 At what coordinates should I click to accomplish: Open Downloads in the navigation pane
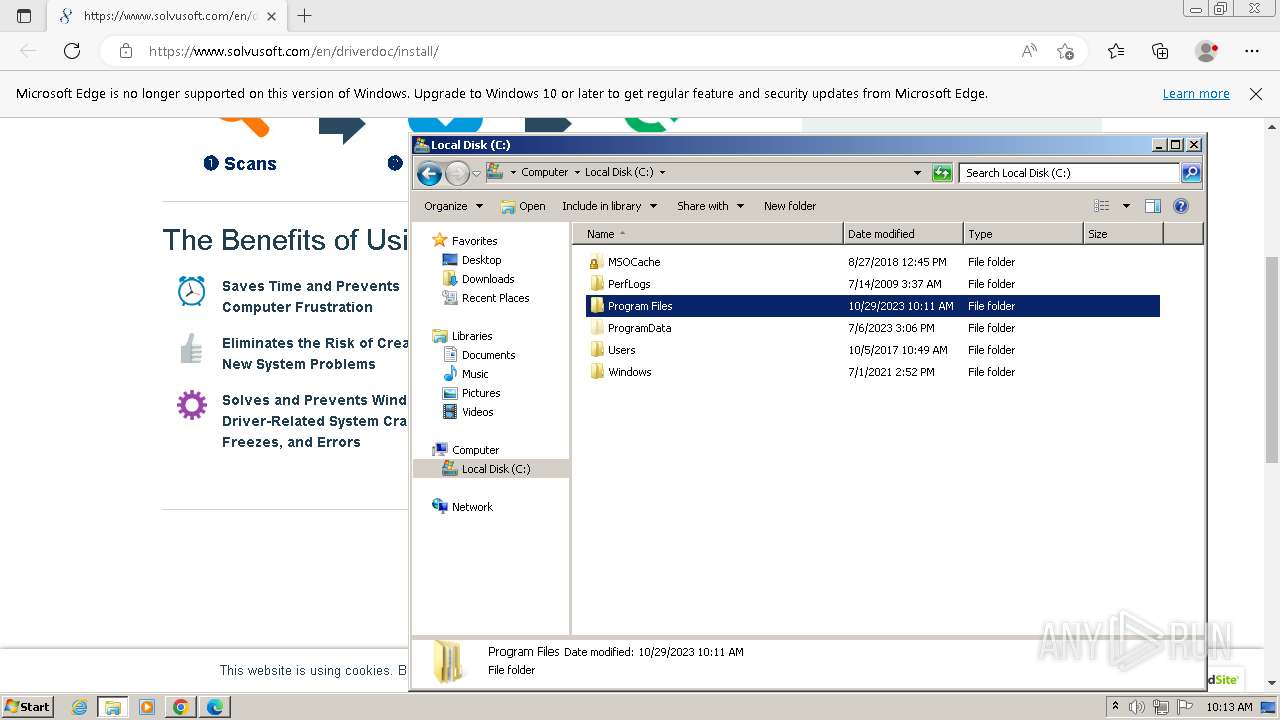click(x=488, y=279)
